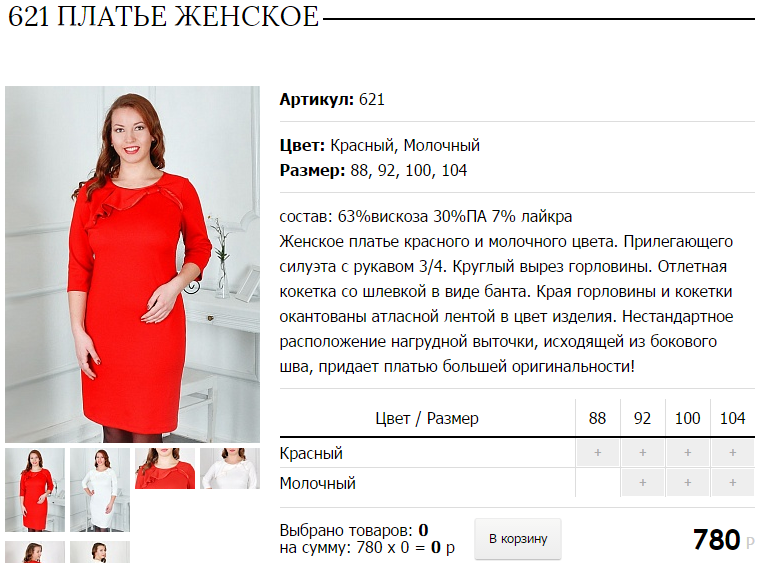This screenshot has width=766, height=563.
Task: Select red dress neckline close-up thumbnail
Action: point(165,468)
